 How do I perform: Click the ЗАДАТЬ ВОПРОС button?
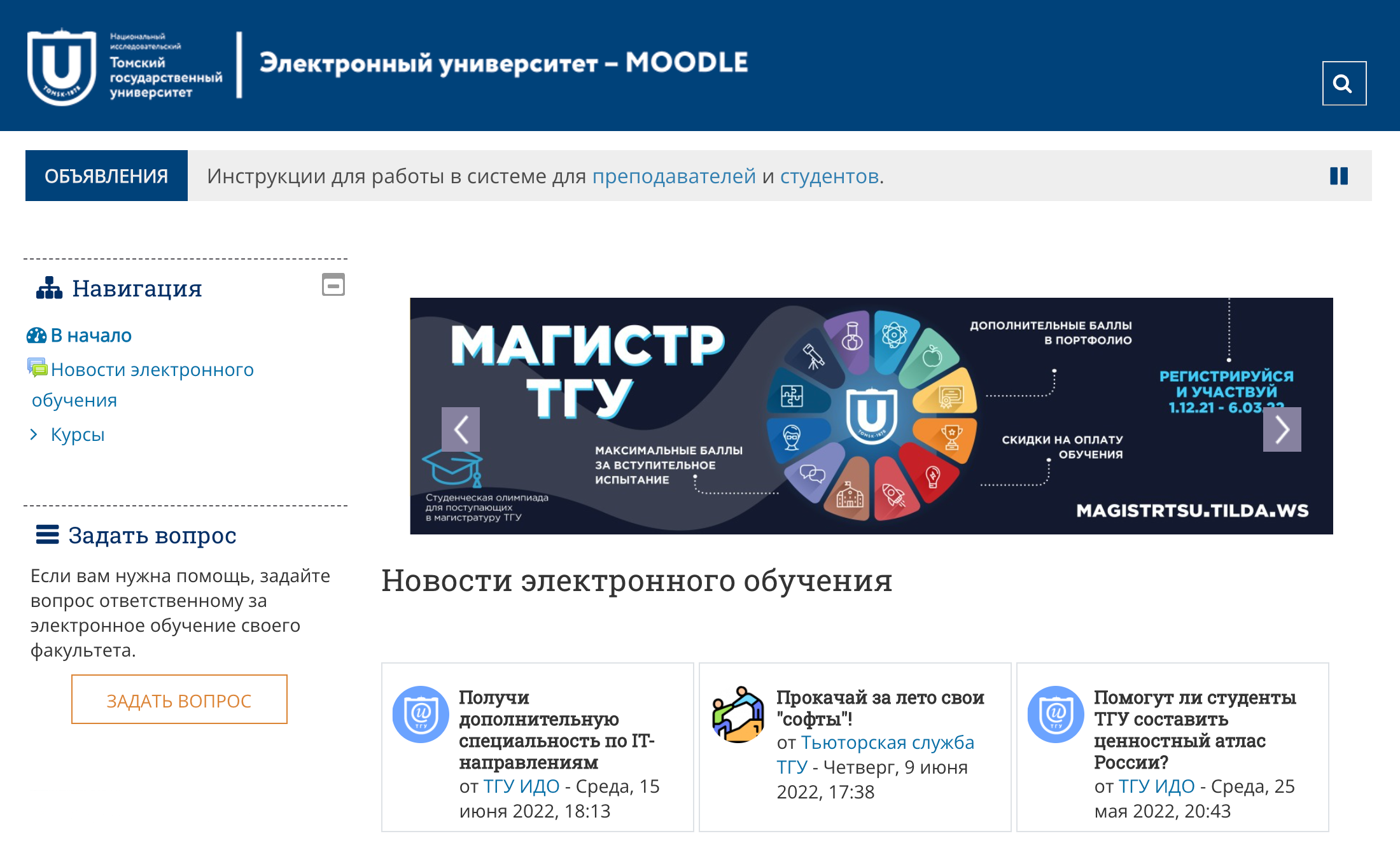tap(179, 700)
